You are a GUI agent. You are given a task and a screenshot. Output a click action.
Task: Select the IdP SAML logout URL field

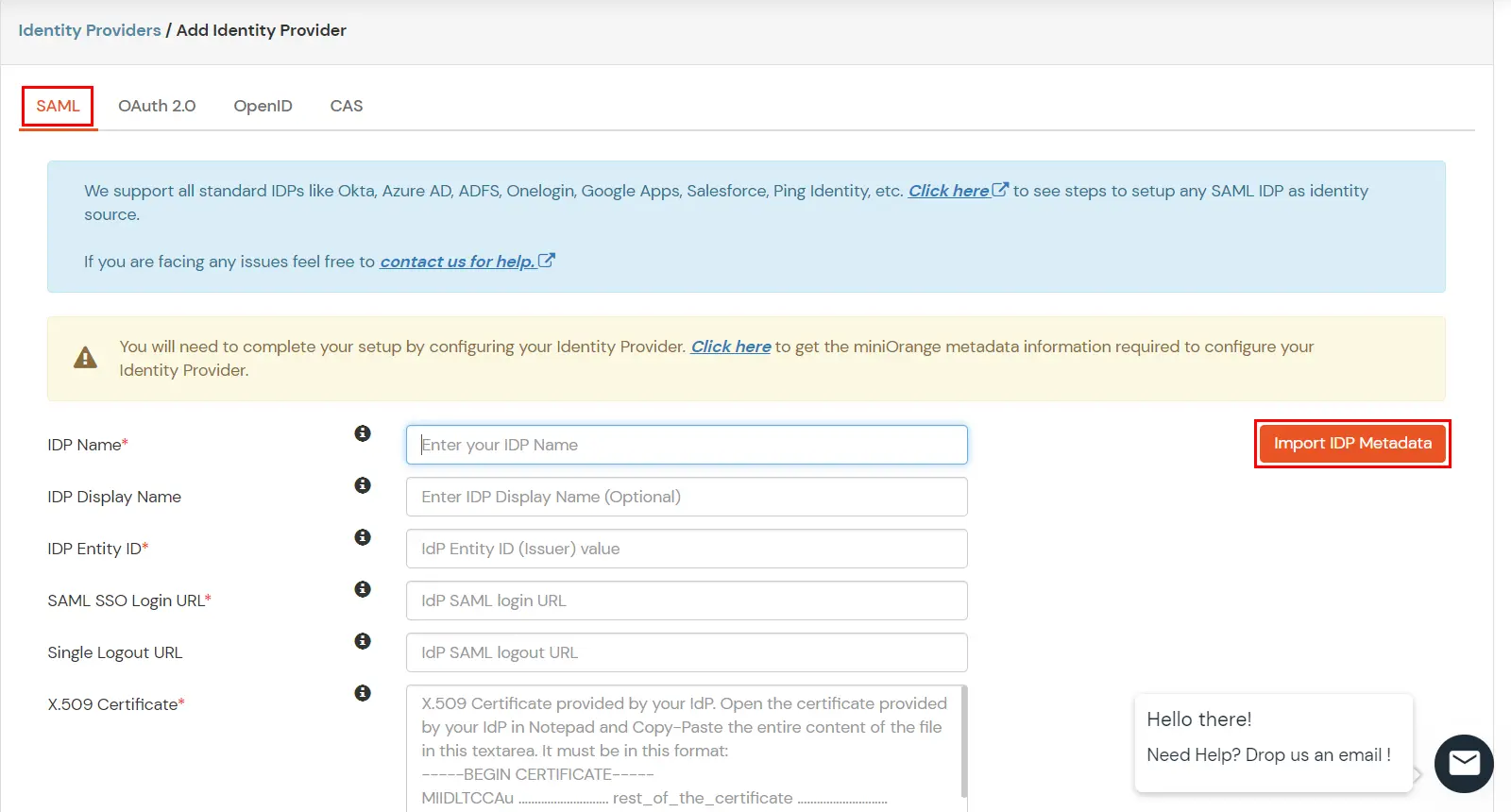click(x=687, y=652)
